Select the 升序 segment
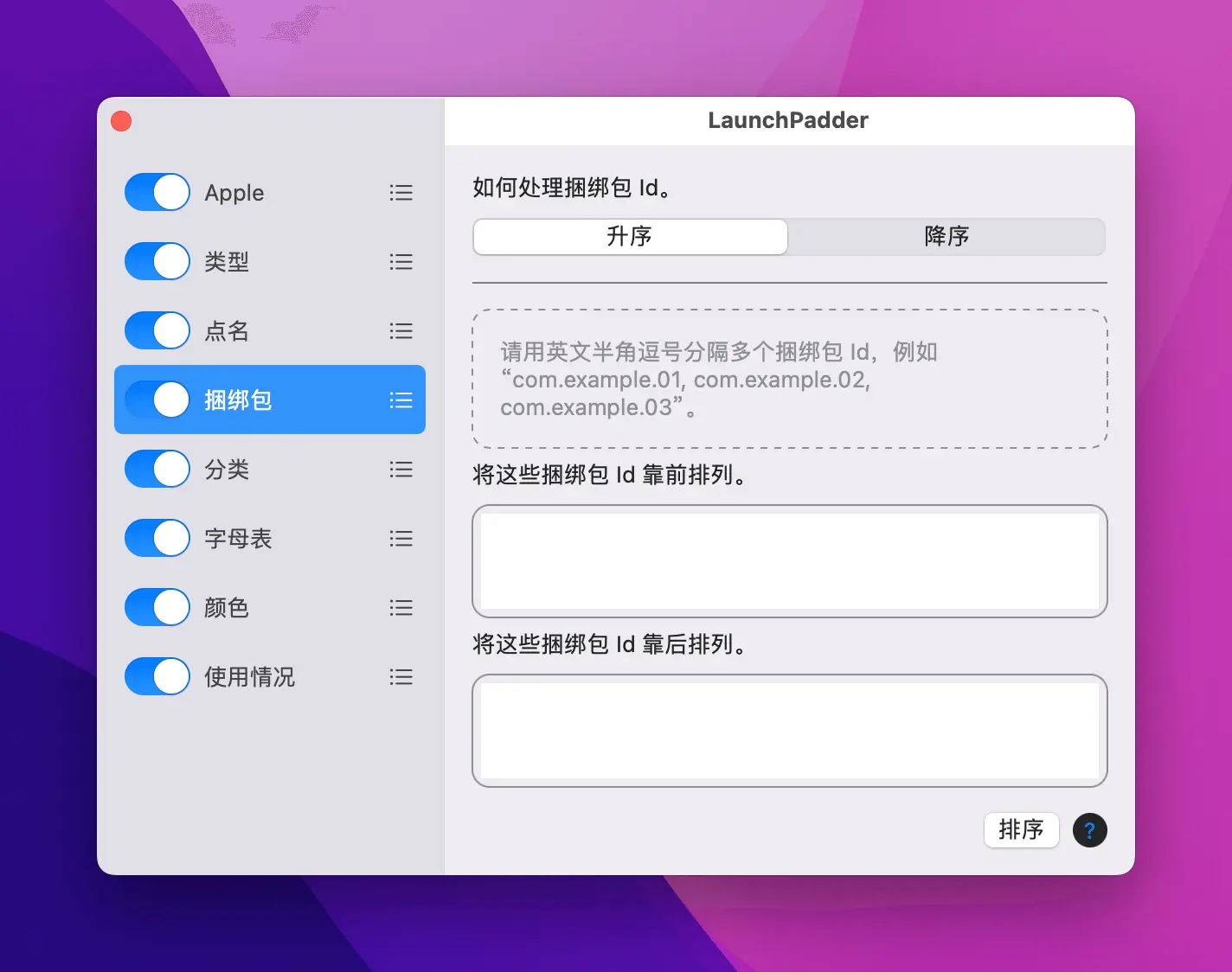 (x=630, y=236)
